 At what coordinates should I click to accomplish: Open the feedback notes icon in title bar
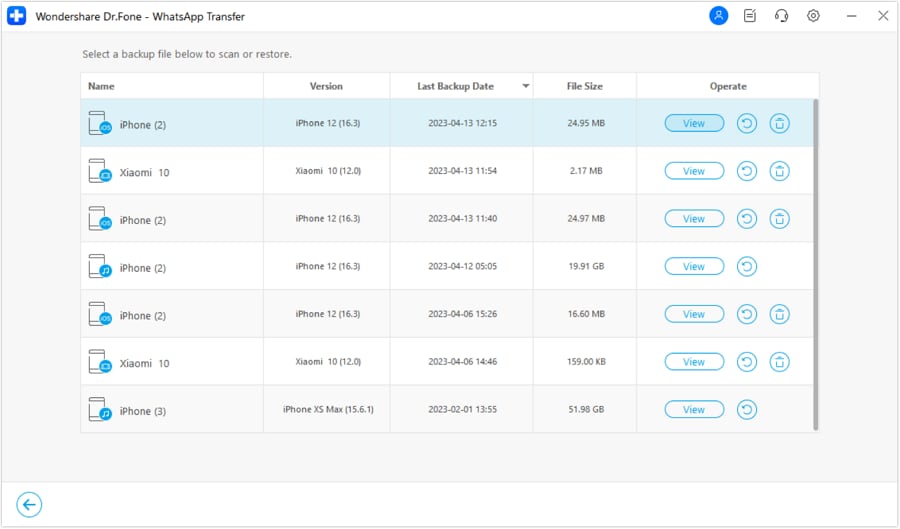750,15
